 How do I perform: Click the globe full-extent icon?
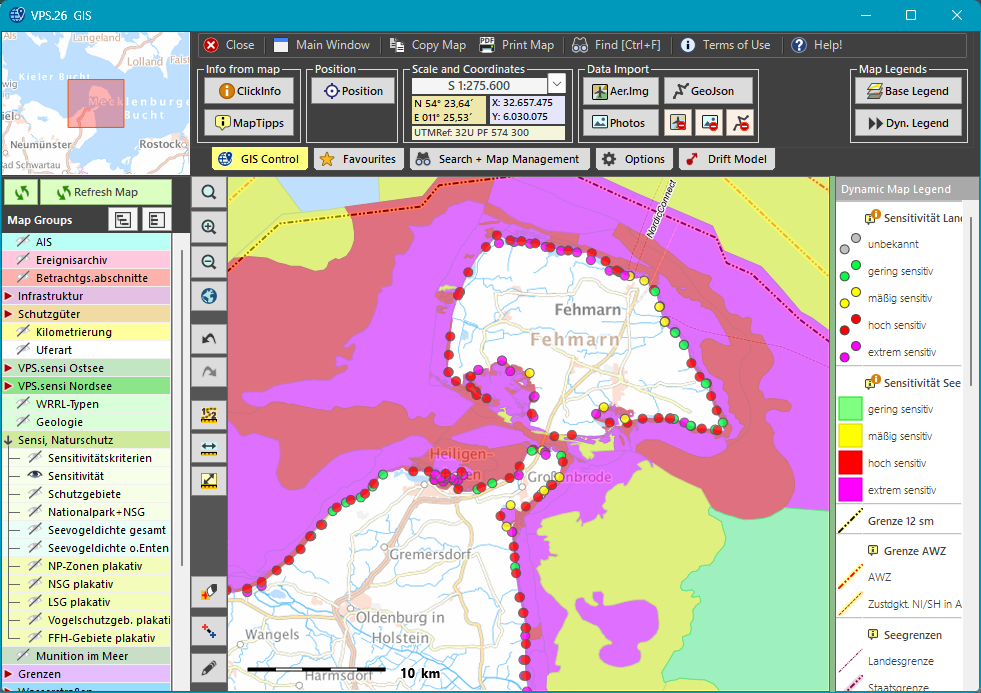pos(209,296)
